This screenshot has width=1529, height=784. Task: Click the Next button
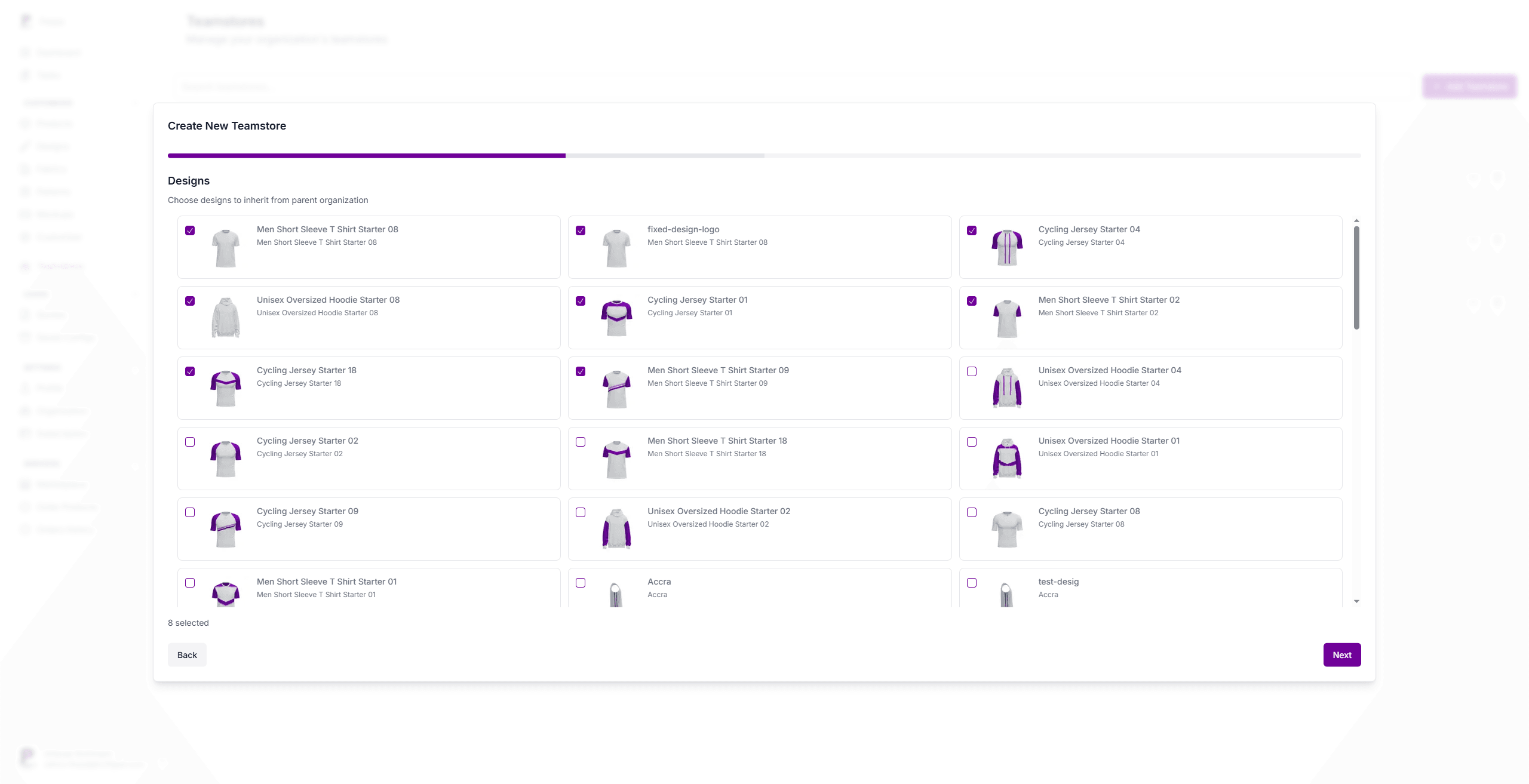(1341, 654)
